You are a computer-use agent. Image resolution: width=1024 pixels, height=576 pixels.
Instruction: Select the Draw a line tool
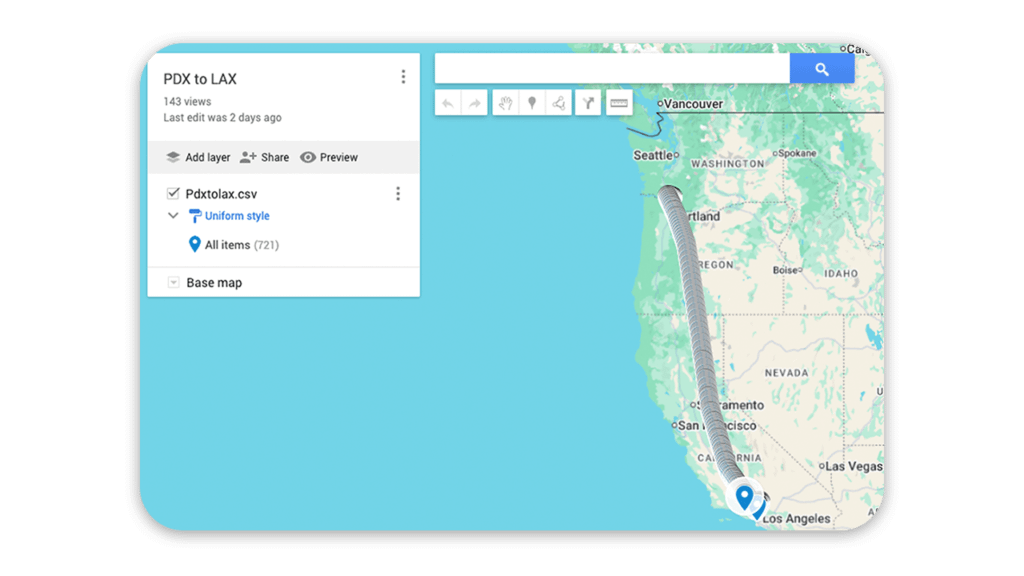(x=559, y=103)
